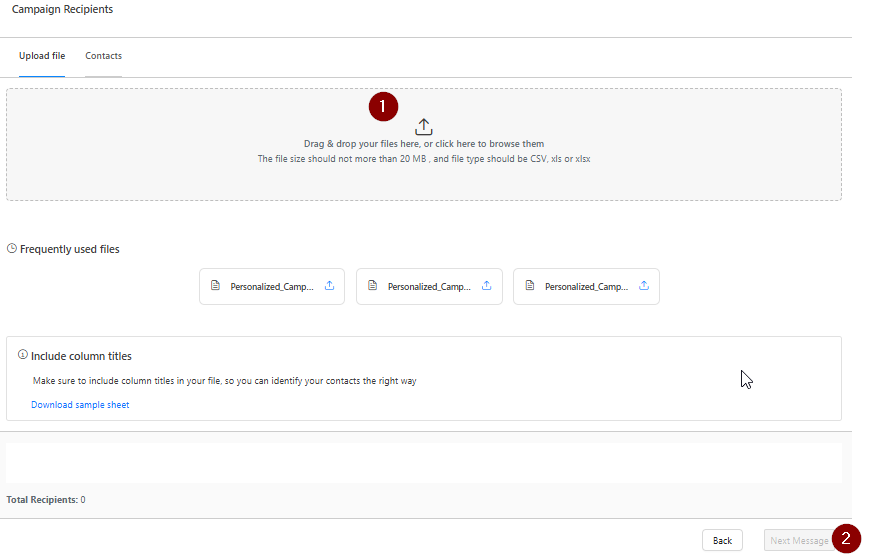Click 'Make sure to include column titles' text
The height and width of the screenshot is (556, 870).
(224, 381)
